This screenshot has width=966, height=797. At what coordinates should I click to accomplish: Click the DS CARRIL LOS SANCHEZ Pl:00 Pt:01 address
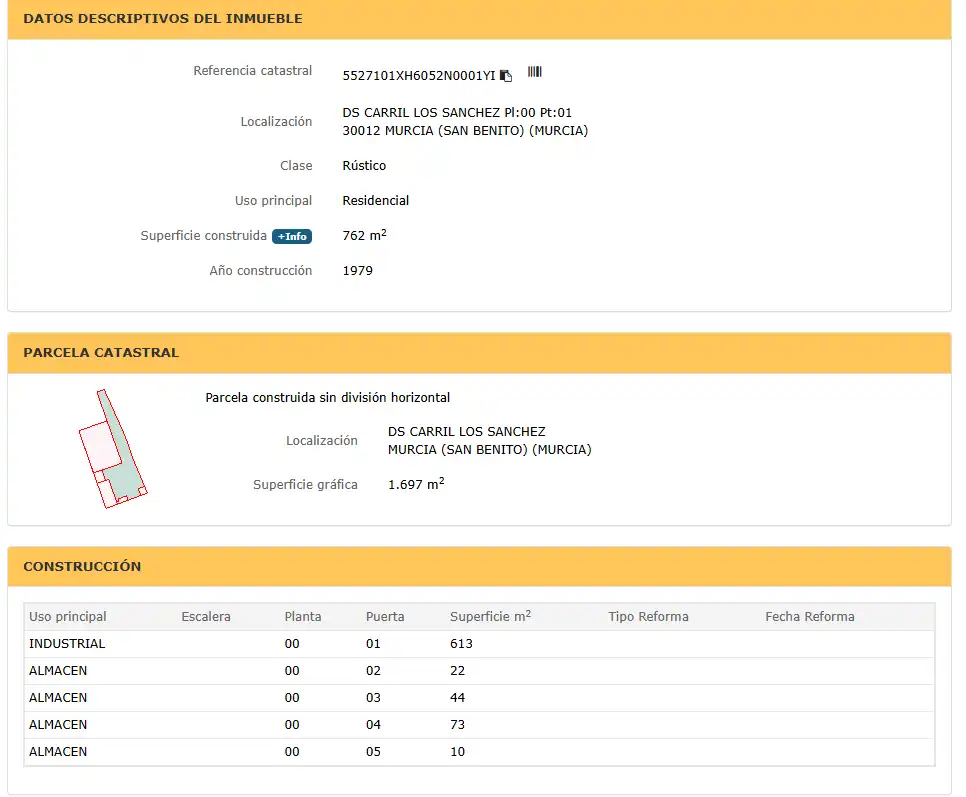tap(457, 113)
